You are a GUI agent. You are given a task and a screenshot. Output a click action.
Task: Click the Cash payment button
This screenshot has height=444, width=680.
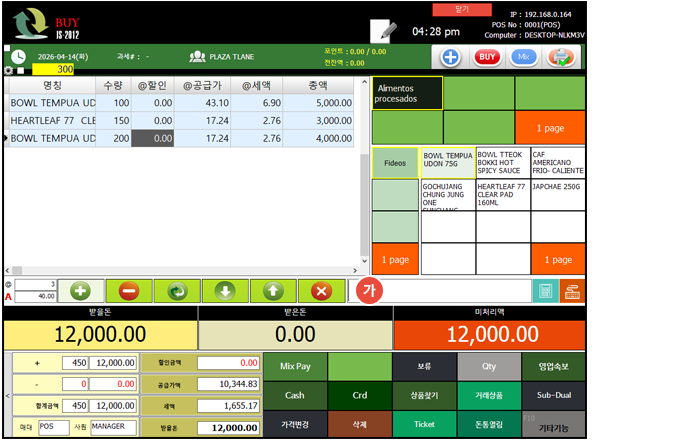(295, 395)
